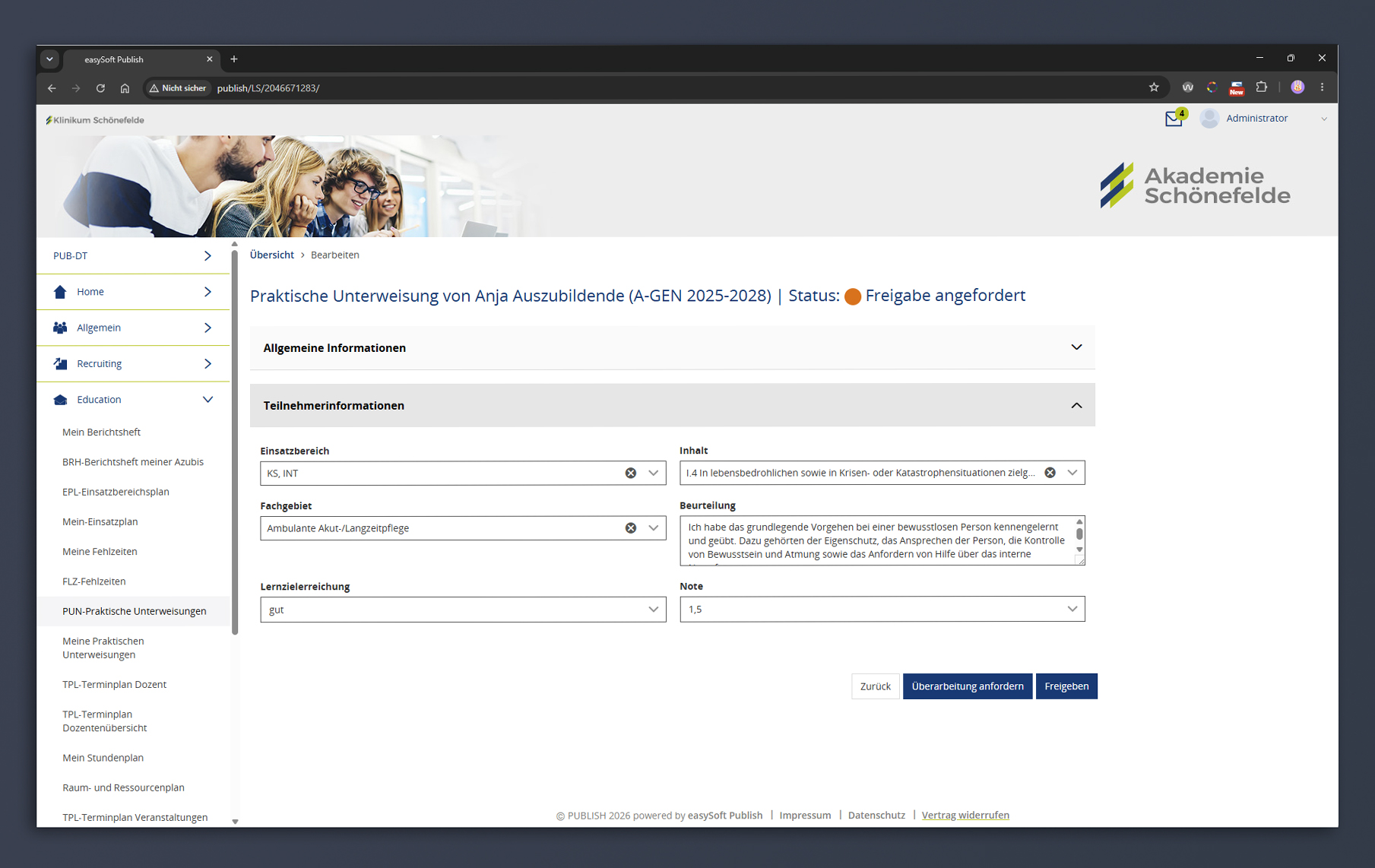1375x868 pixels.
Task: Open the browser home page icon
Action: (x=125, y=88)
